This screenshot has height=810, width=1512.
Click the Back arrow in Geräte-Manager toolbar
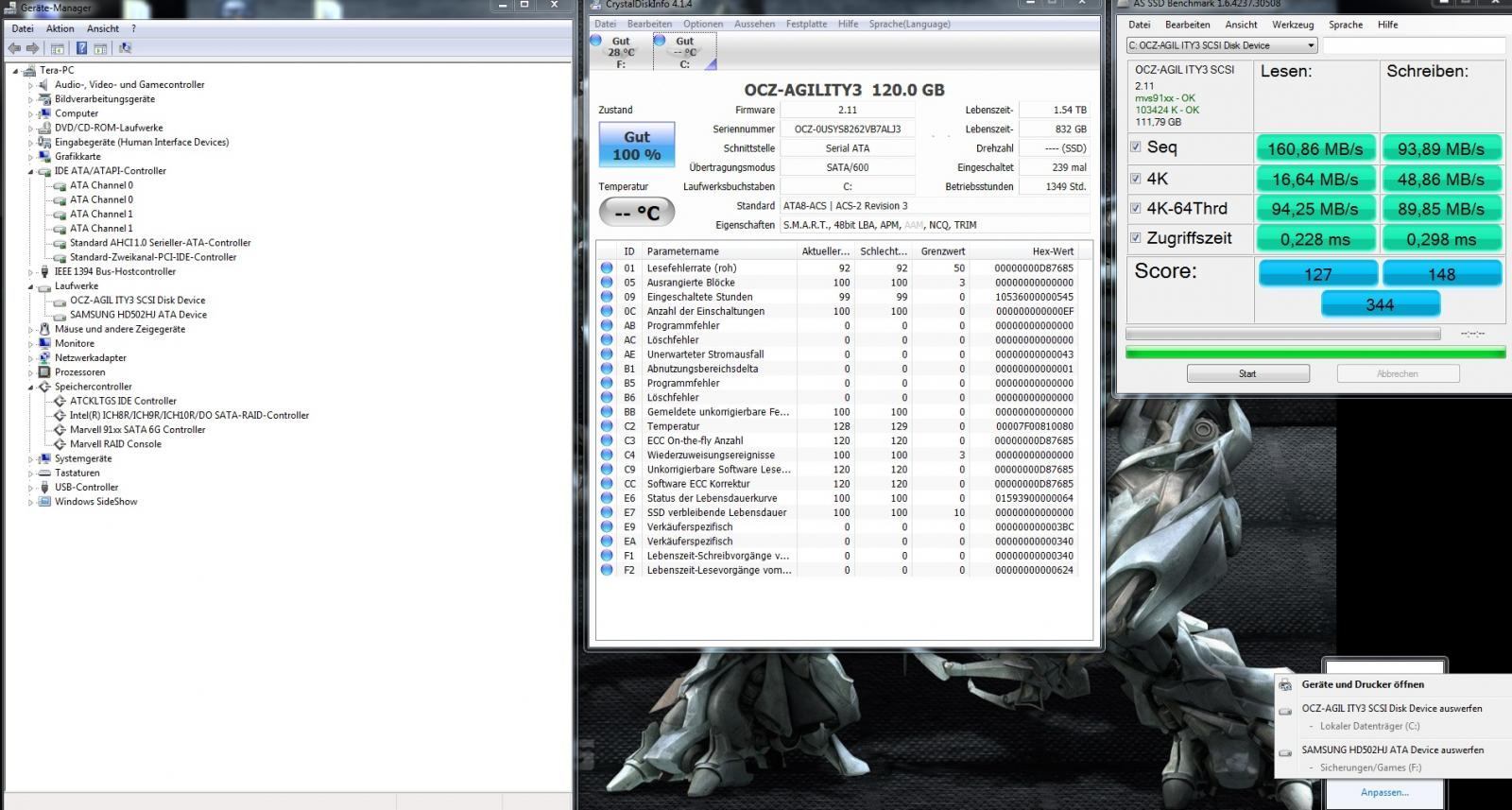point(14,48)
